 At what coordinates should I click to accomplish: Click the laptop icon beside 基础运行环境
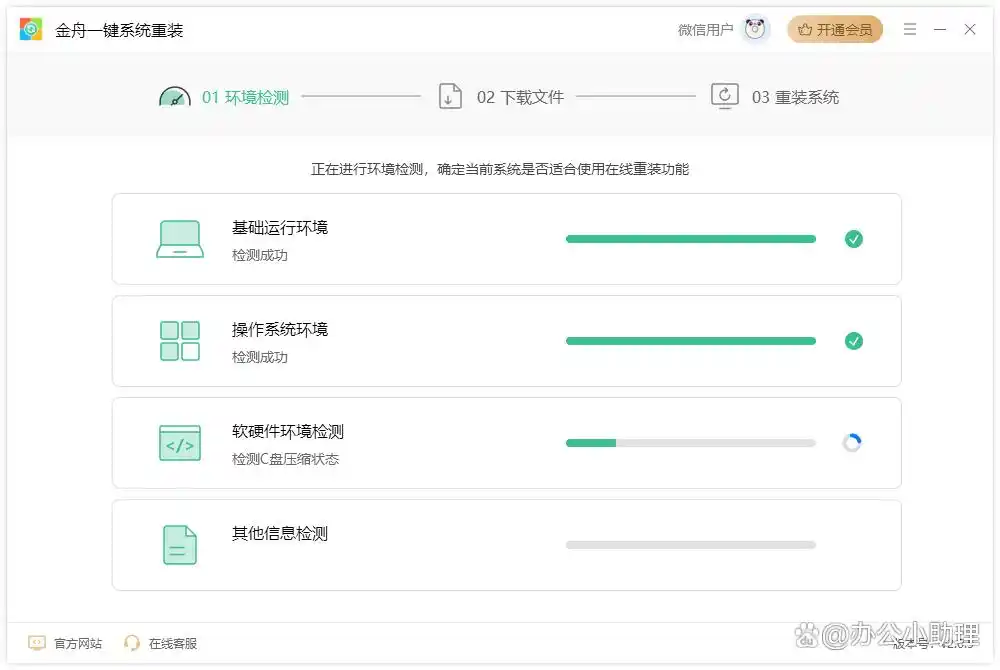pyautogui.click(x=179, y=239)
